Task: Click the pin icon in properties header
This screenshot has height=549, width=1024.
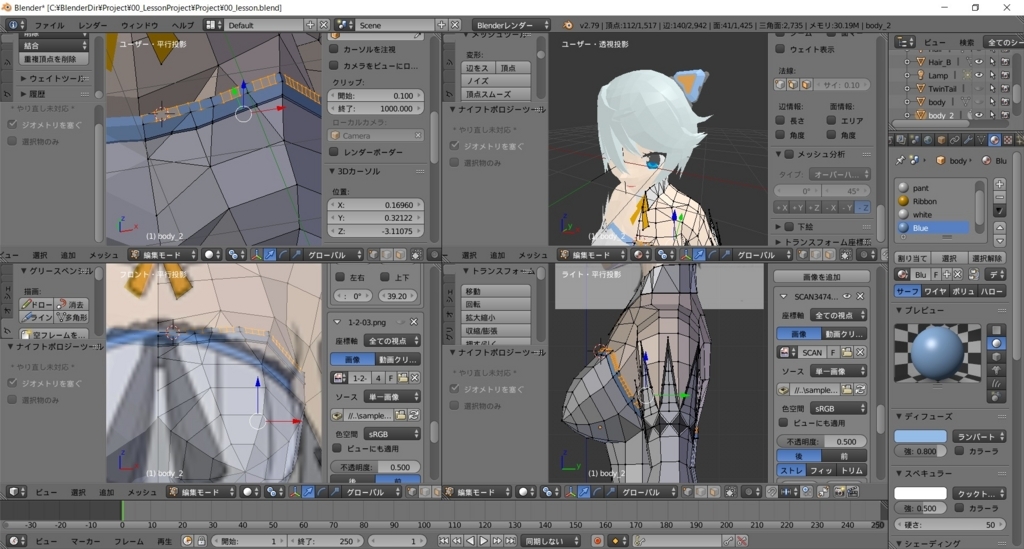Action: [x=901, y=160]
